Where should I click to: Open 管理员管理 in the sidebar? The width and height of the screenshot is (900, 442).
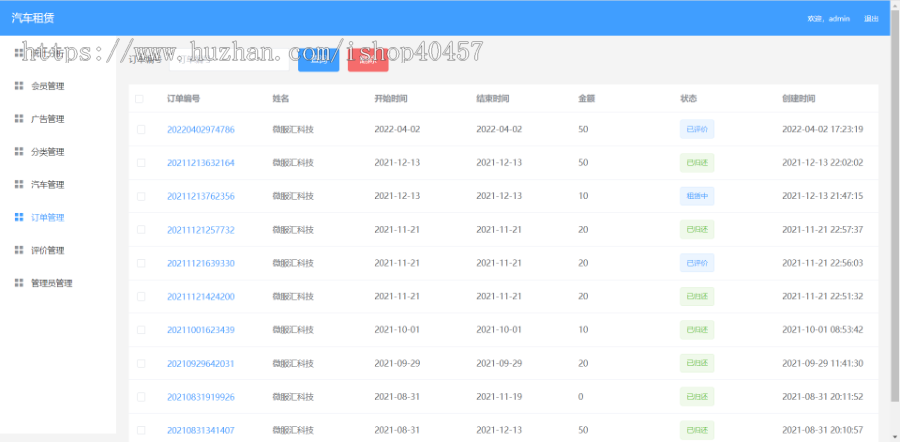point(52,283)
